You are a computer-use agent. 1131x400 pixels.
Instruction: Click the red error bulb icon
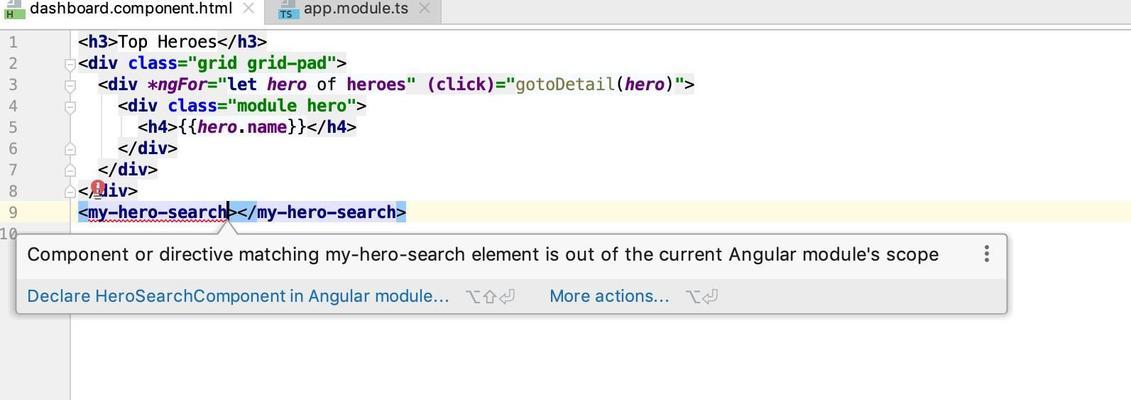98,189
